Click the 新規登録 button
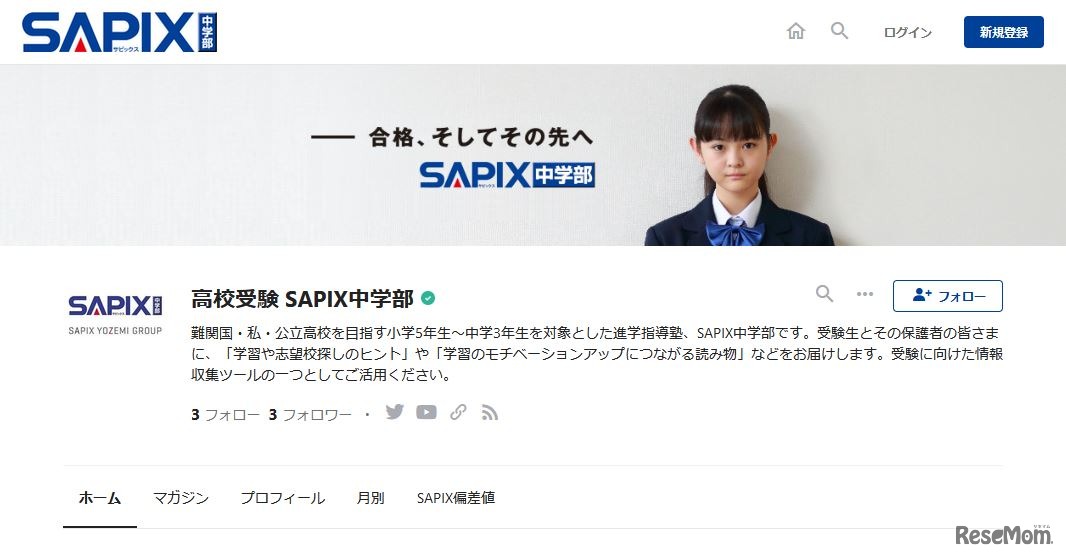Screen dimensions: 1066x558 [x=1003, y=32]
